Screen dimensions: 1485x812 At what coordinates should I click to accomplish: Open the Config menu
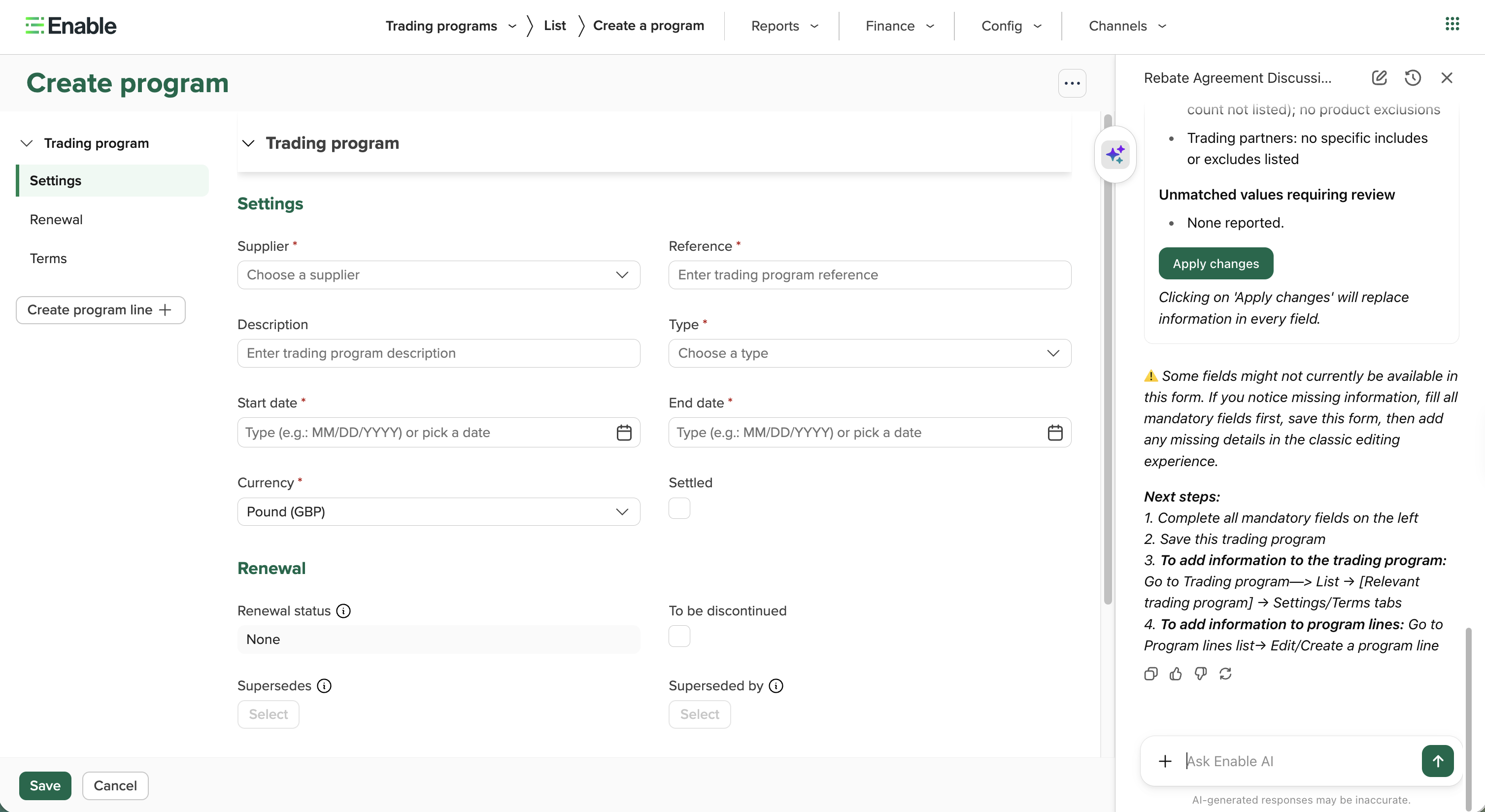1011,26
